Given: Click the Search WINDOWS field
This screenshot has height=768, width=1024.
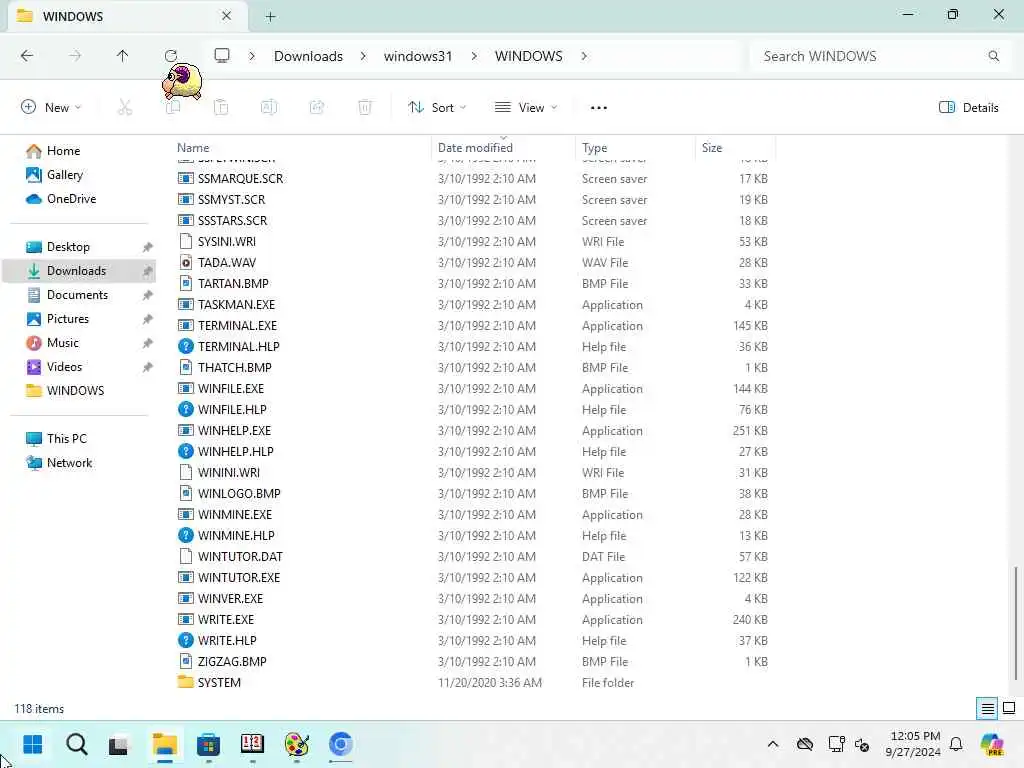Looking at the screenshot, I should pos(878,56).
